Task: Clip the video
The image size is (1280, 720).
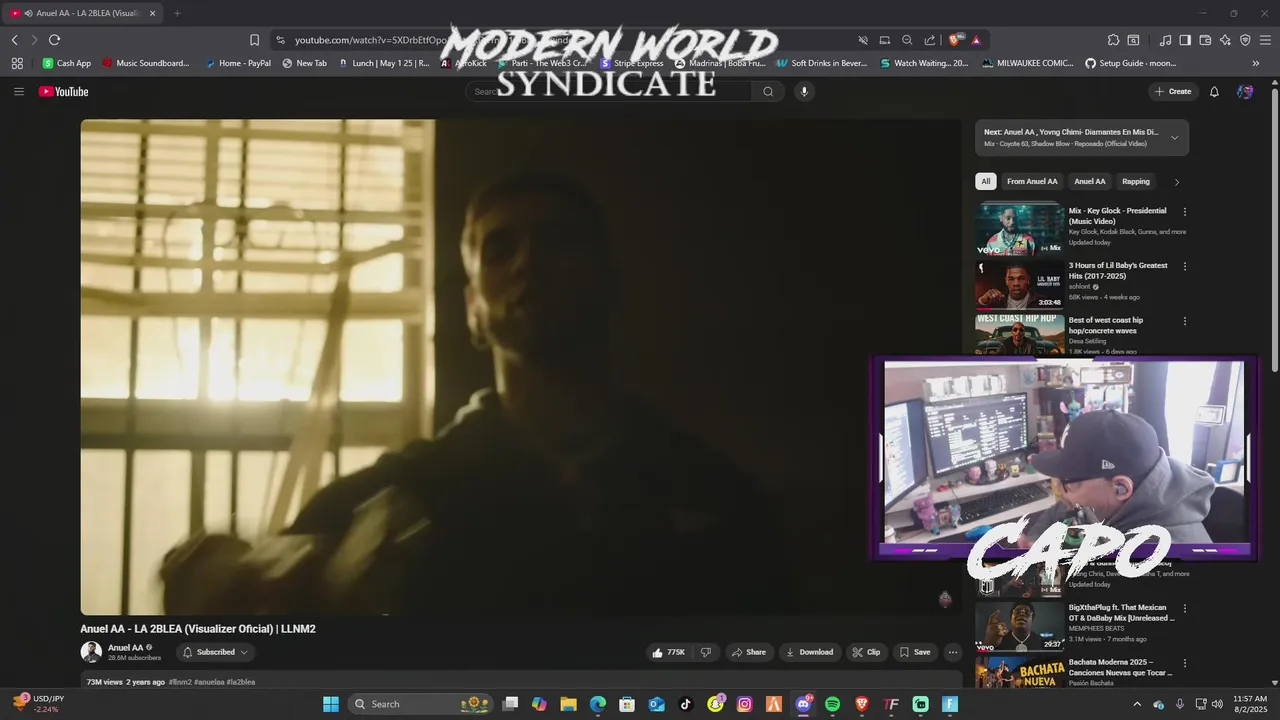Action: (x=866, y=652)
